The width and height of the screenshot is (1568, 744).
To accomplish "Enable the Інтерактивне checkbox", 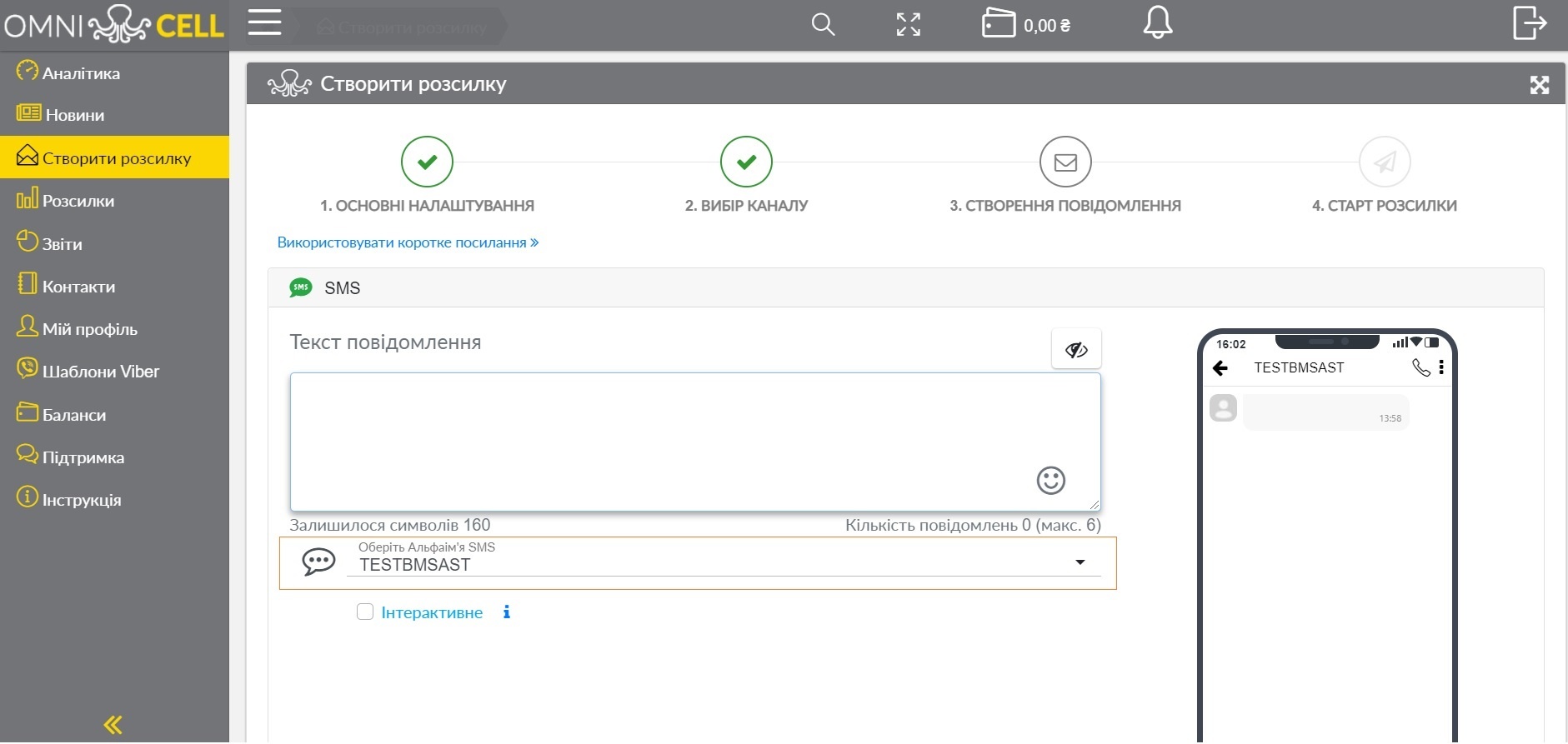I will [x=365, y=612].
